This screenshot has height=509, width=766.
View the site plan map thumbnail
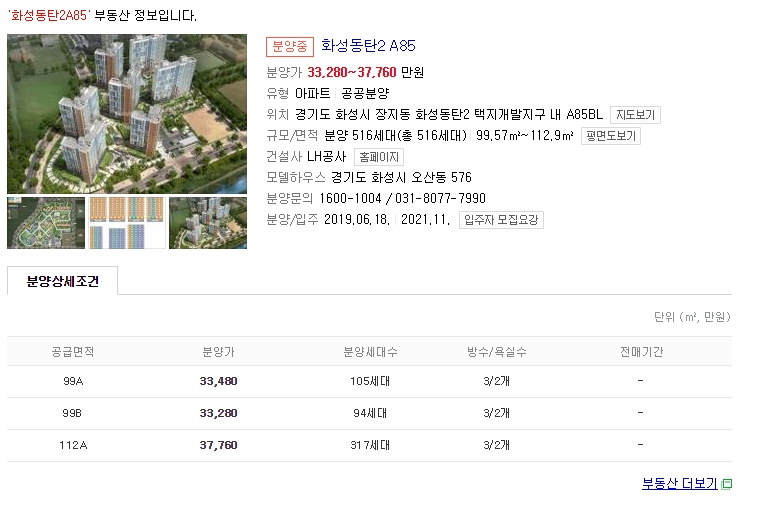click(x=46, y=223)
